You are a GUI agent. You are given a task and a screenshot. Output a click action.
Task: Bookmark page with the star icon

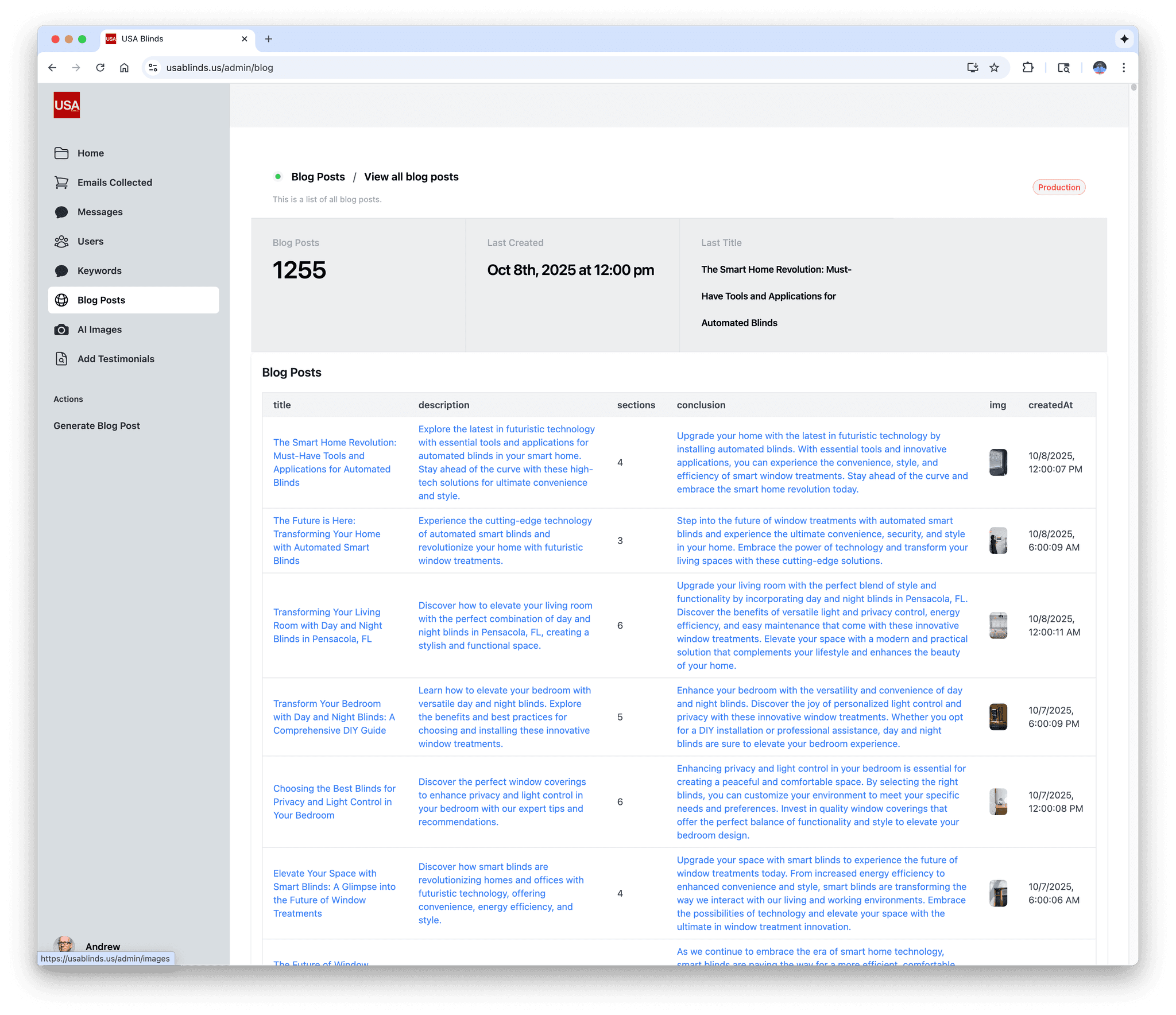coord(995,68)
